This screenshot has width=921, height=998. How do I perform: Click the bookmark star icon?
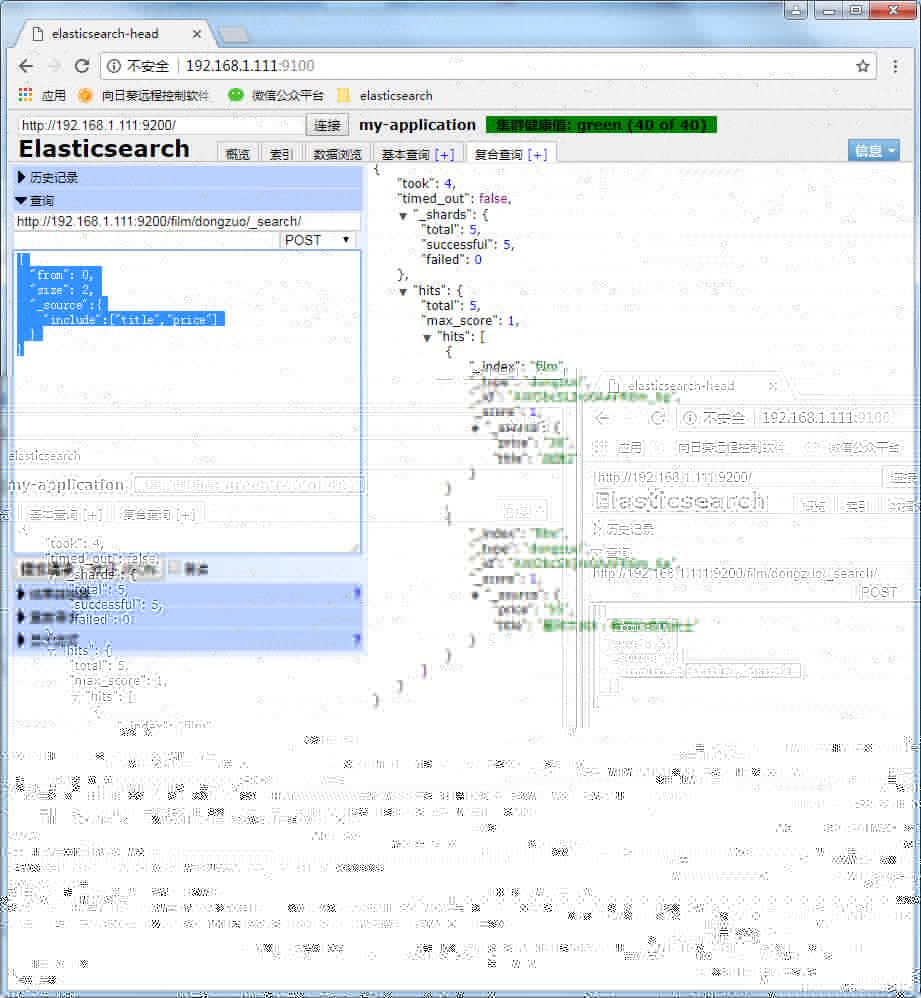(862, 65)
